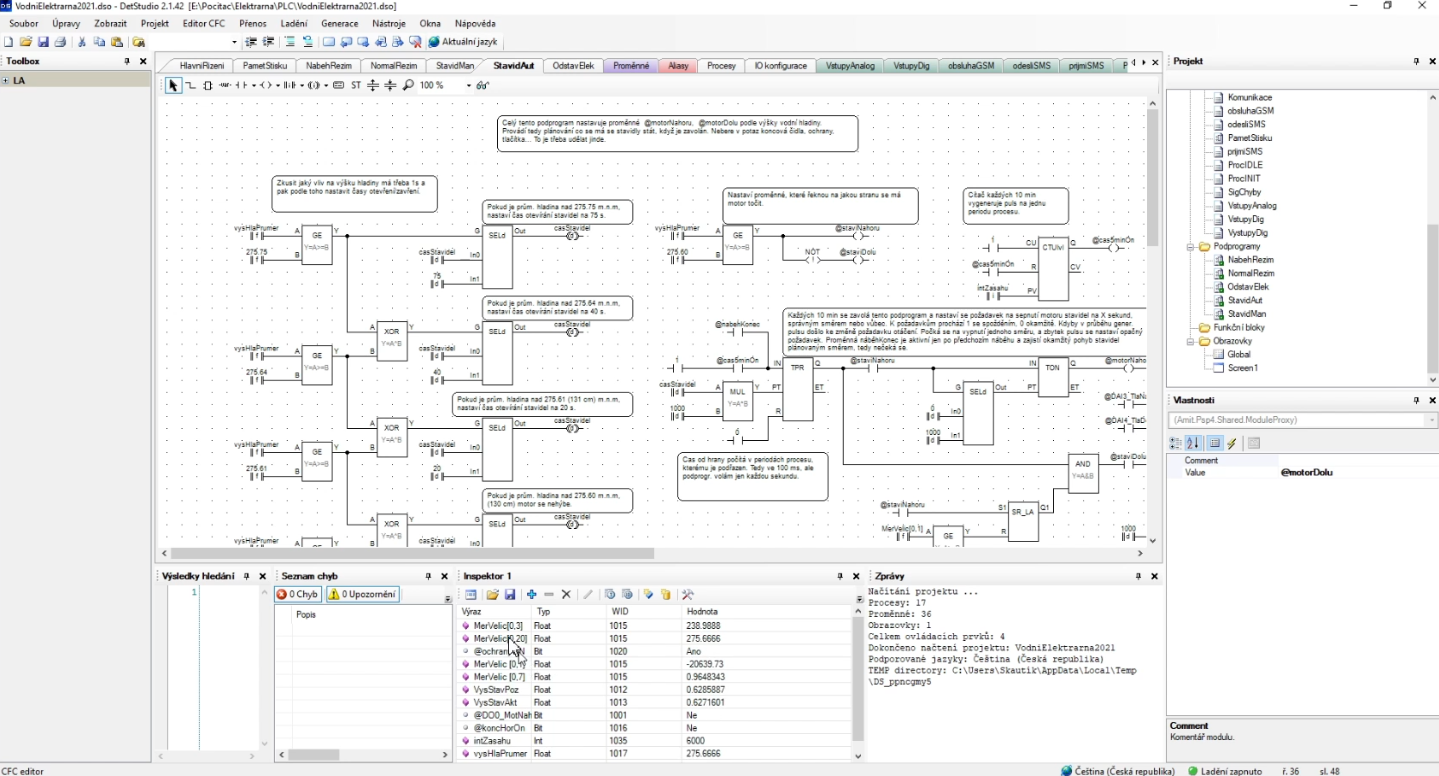Click the canvas horizontal scrollbar
This screenshot has width=1439, height=776.
pyautogui.click(x=412, y=553)
